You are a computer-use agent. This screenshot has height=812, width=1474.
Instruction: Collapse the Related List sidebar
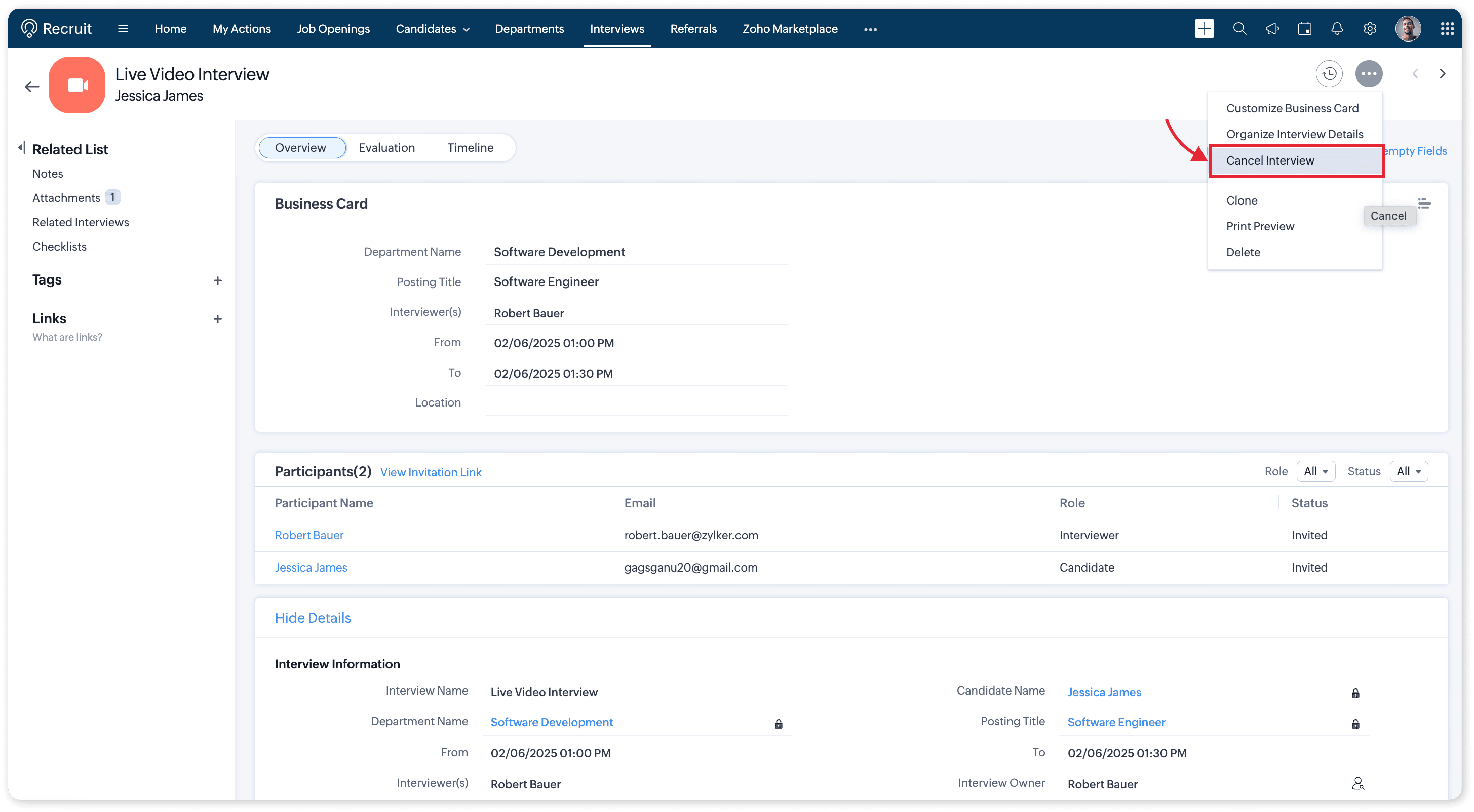tap(22, 148)
